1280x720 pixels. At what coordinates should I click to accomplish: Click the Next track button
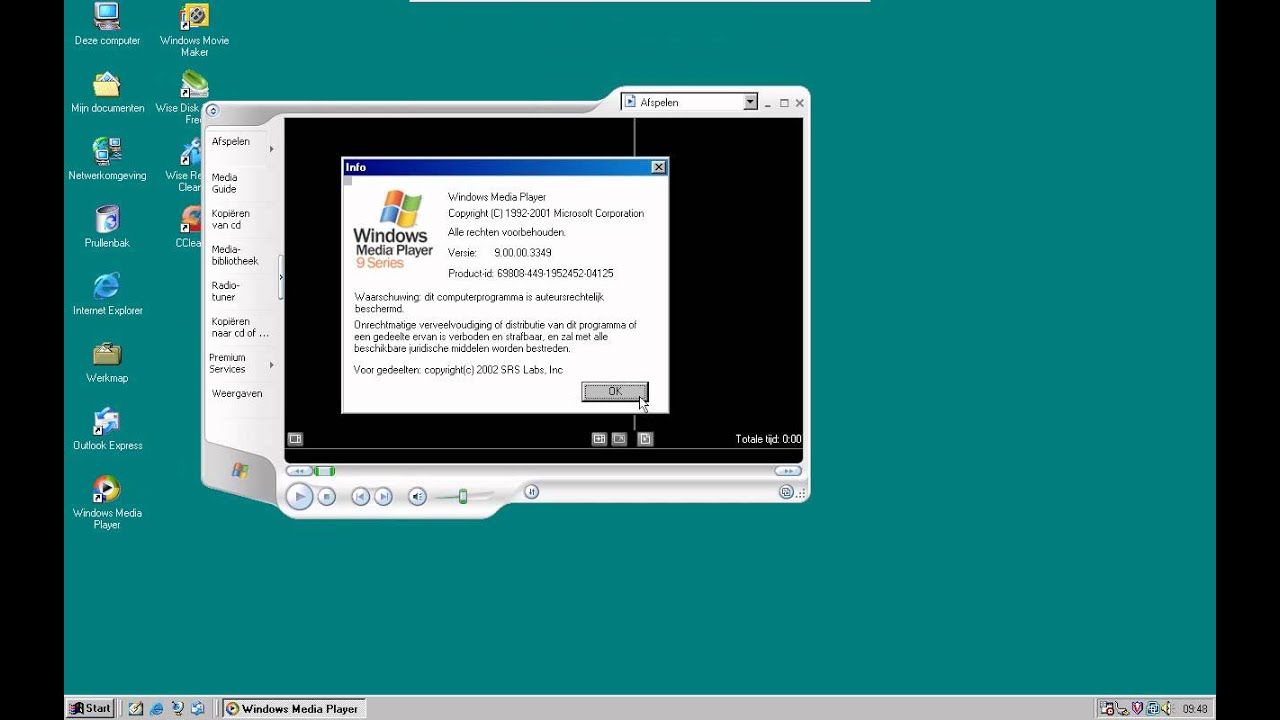click(383, 496)
